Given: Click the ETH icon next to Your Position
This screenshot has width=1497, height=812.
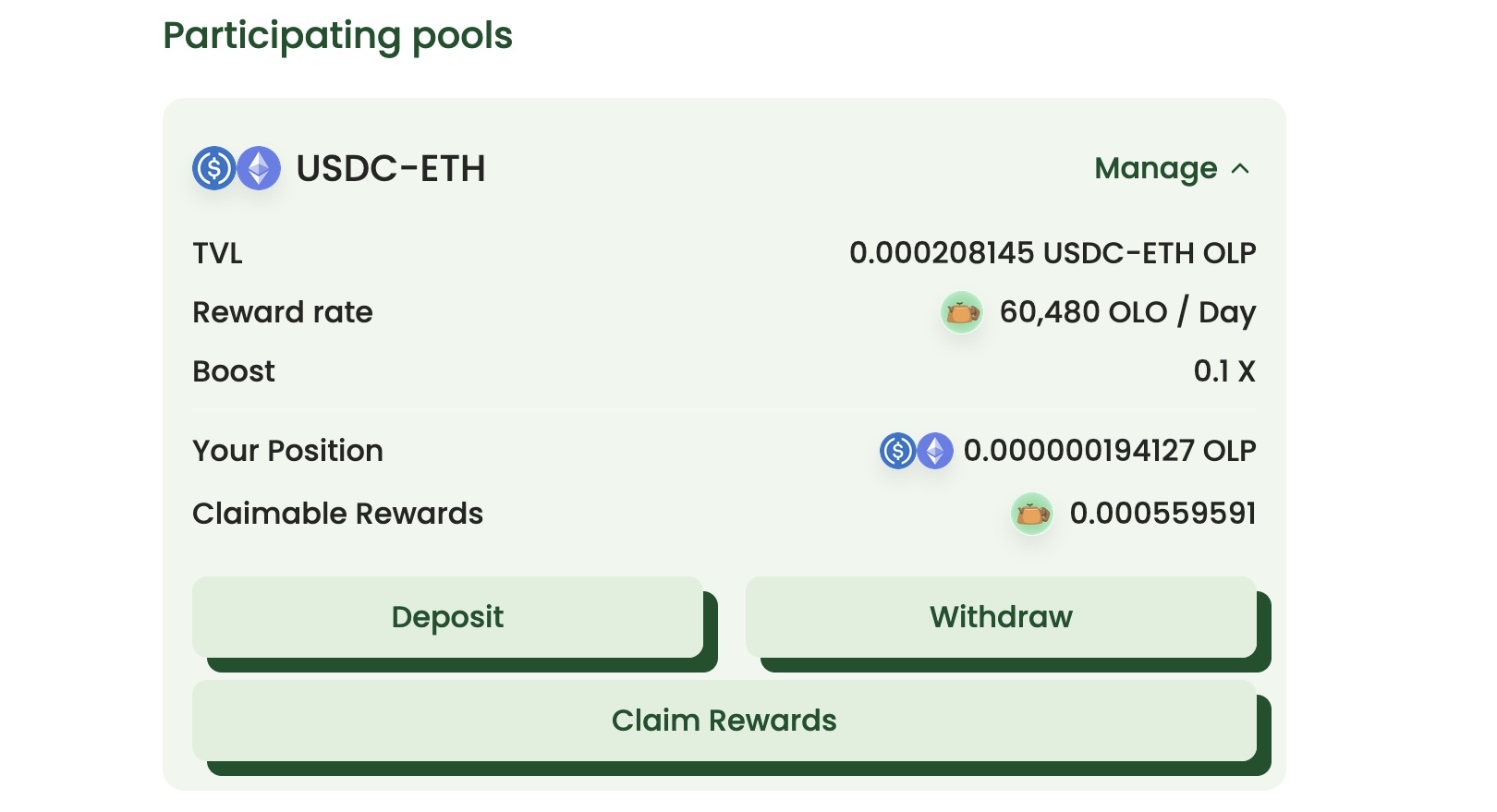Looking at the screenshot, I should coord(935,451).
